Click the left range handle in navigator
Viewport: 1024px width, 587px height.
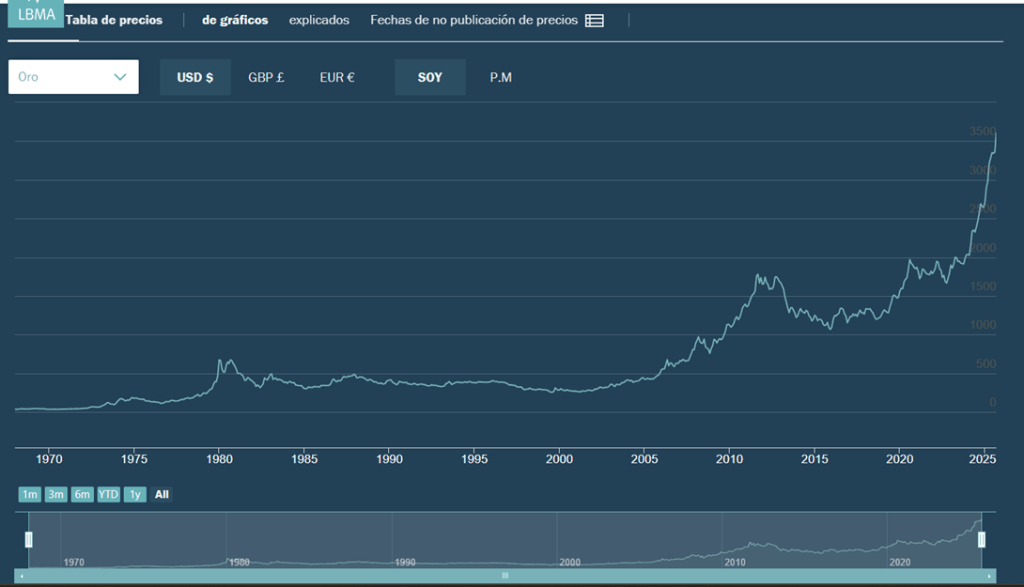pos(29,540)
